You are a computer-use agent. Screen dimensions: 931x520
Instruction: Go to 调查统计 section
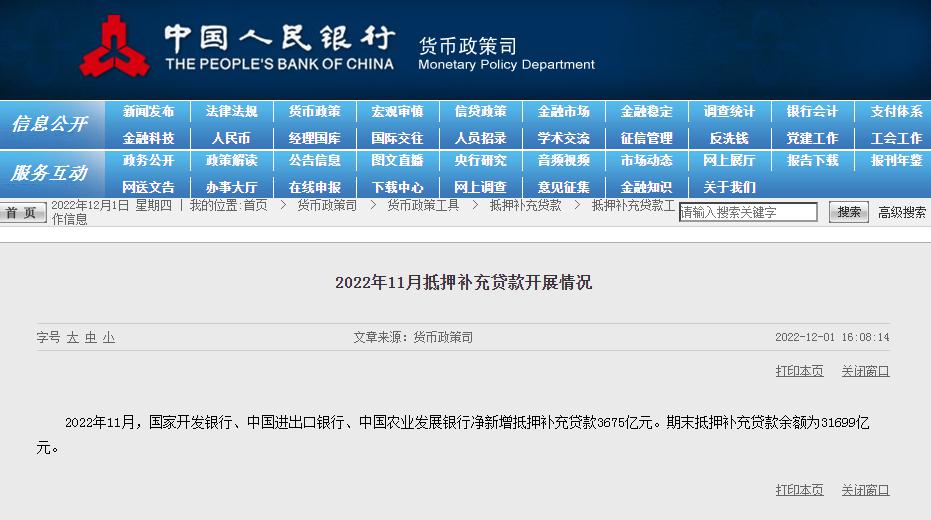[x=729, y=112]
